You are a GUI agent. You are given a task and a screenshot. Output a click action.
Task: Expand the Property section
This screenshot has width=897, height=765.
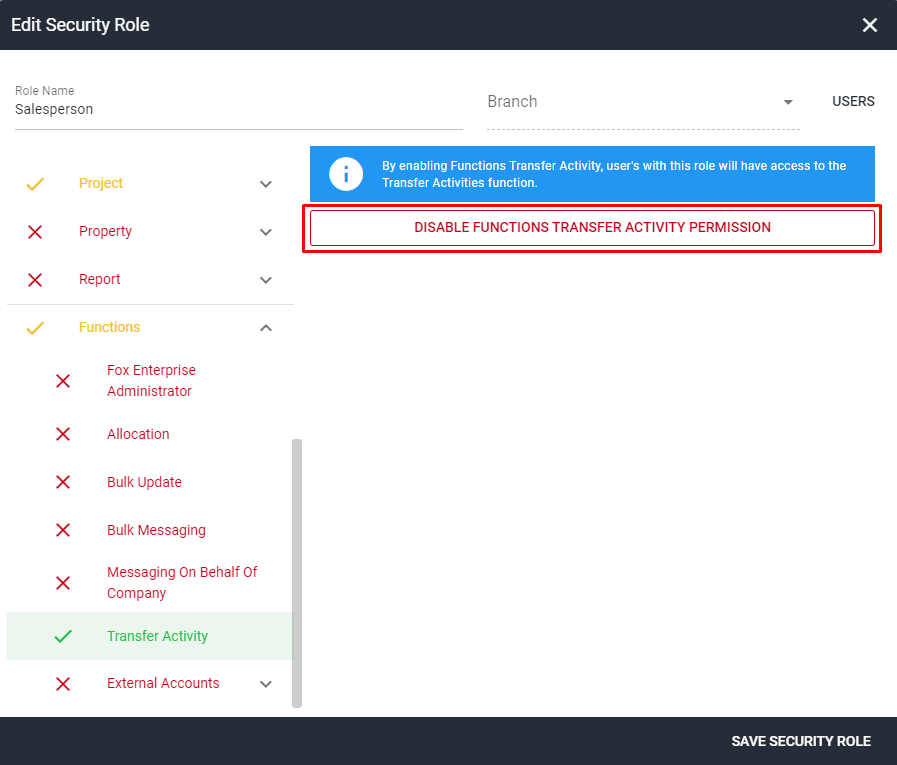tap(265, 231)
